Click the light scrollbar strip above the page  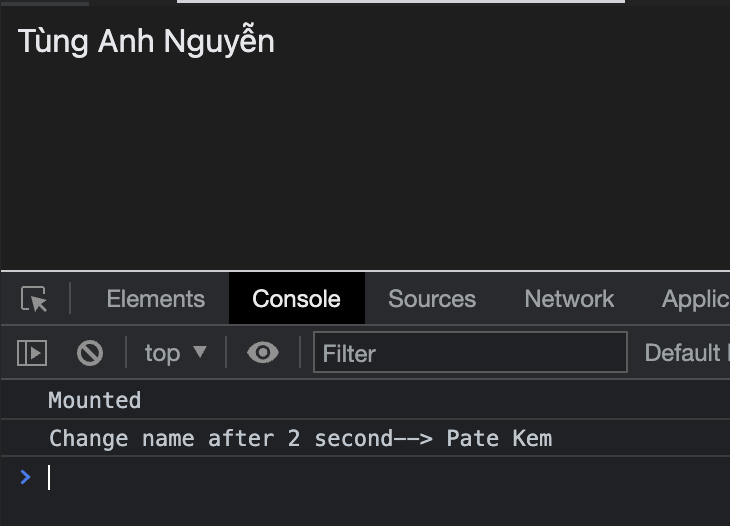tap(400, 2)
